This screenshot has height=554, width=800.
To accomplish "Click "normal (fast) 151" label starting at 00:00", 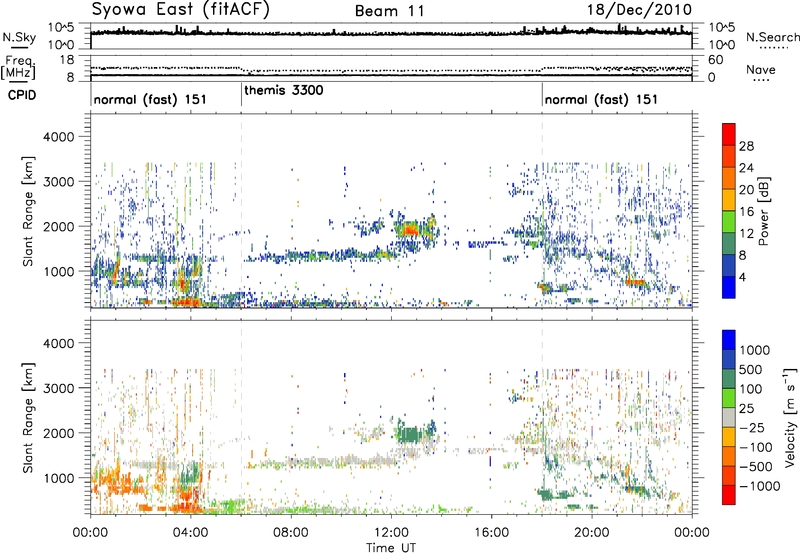I will (150, 99).
